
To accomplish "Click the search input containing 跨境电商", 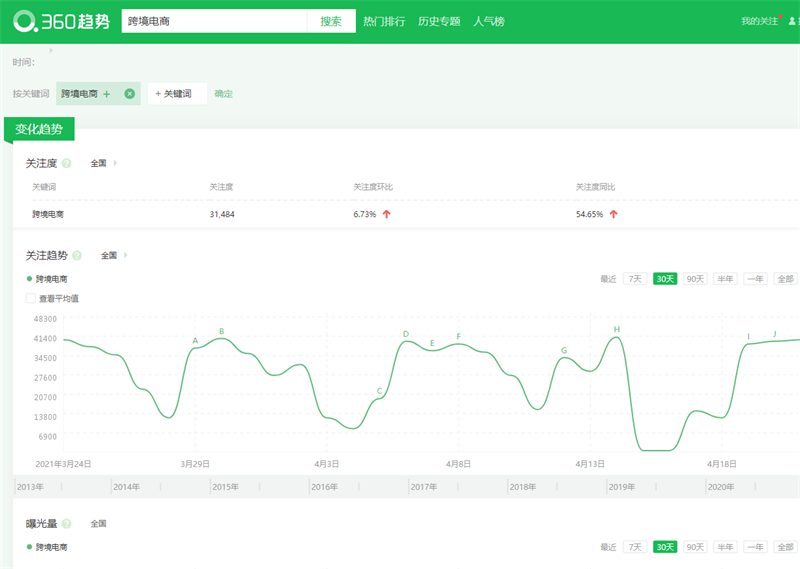I will 214,21.
